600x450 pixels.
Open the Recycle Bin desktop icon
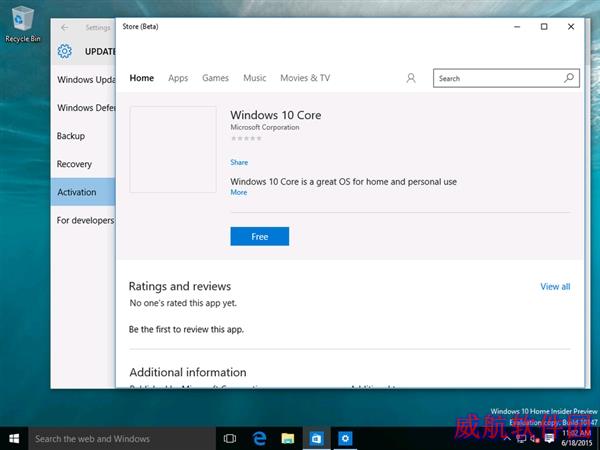click(23, 25)
